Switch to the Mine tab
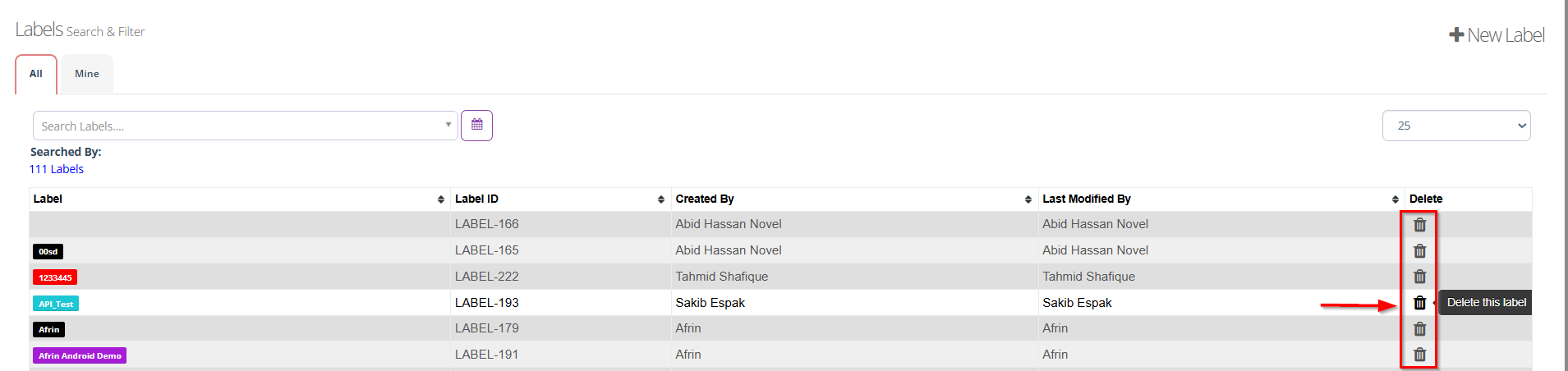1568x371 pixels. pos(87,74)
